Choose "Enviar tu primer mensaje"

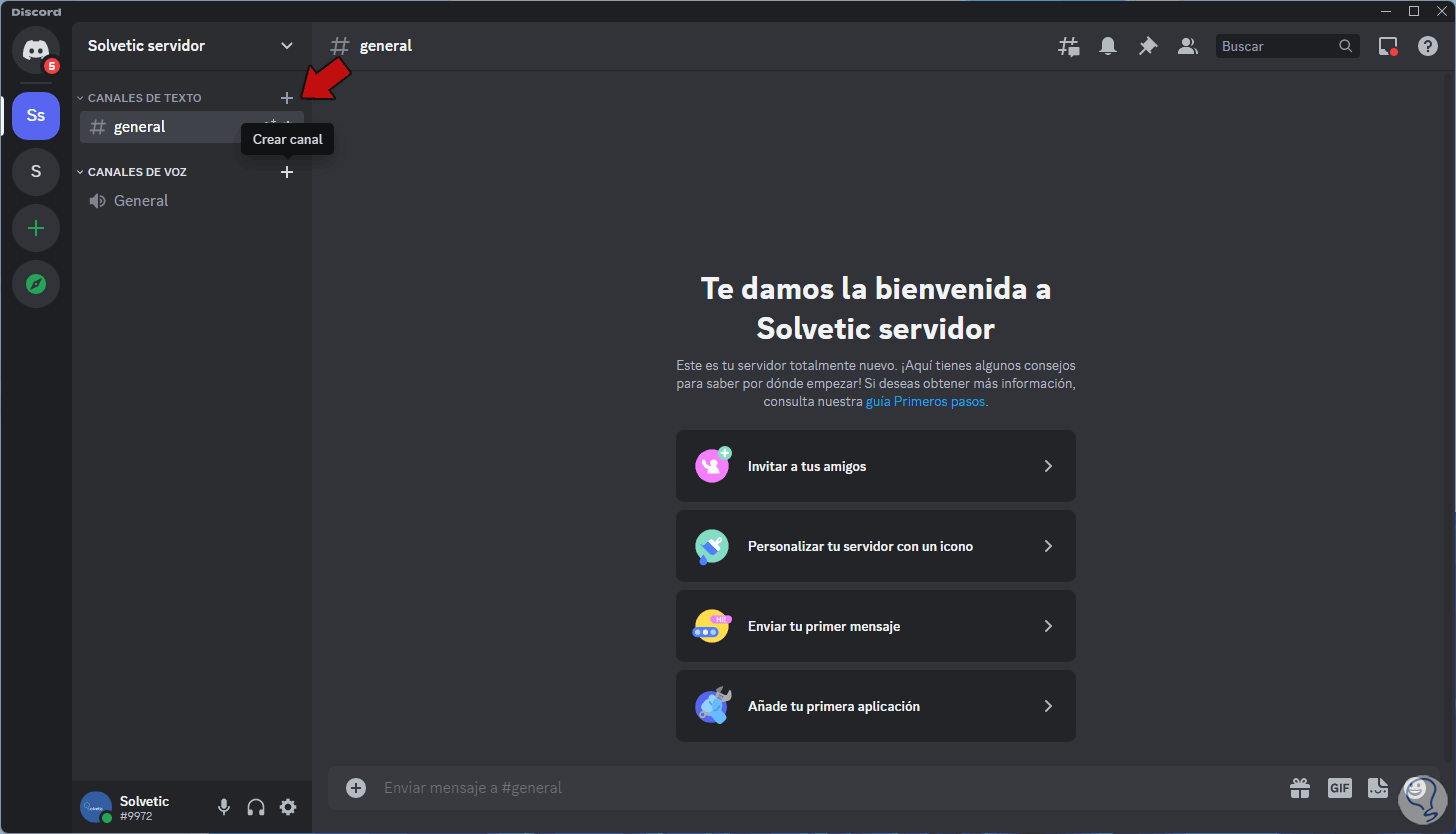pos(876,626)
